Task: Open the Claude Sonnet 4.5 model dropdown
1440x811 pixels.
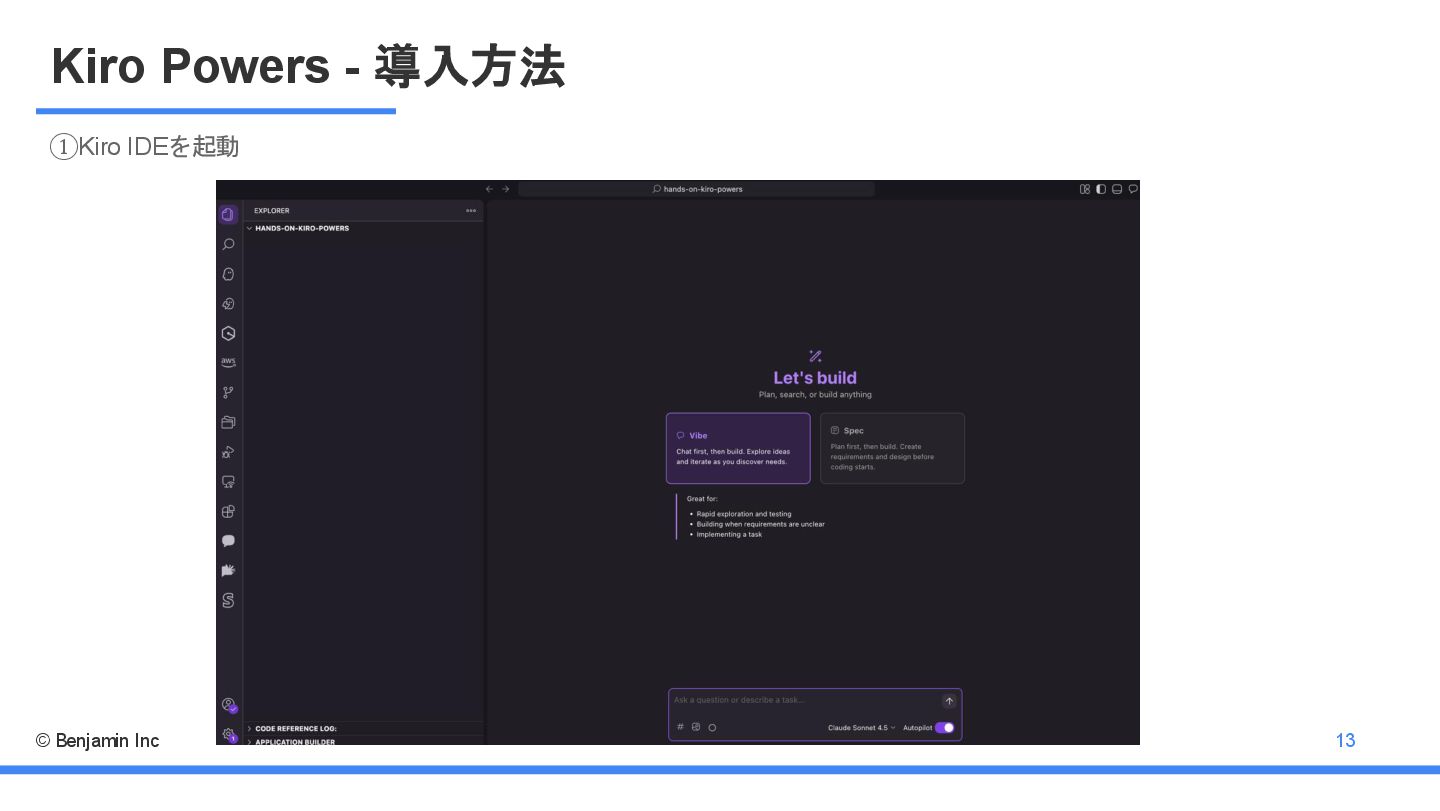Action: tap(861, 728)
